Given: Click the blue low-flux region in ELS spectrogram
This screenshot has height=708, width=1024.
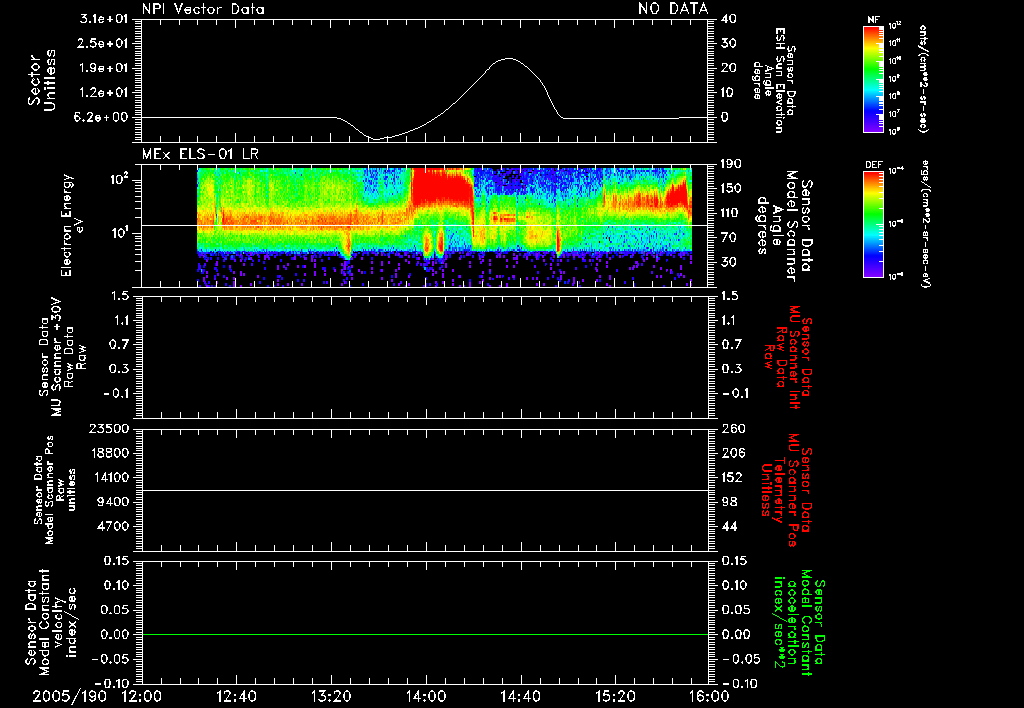Looking at the screenshot, I should [x=513, y=180].
